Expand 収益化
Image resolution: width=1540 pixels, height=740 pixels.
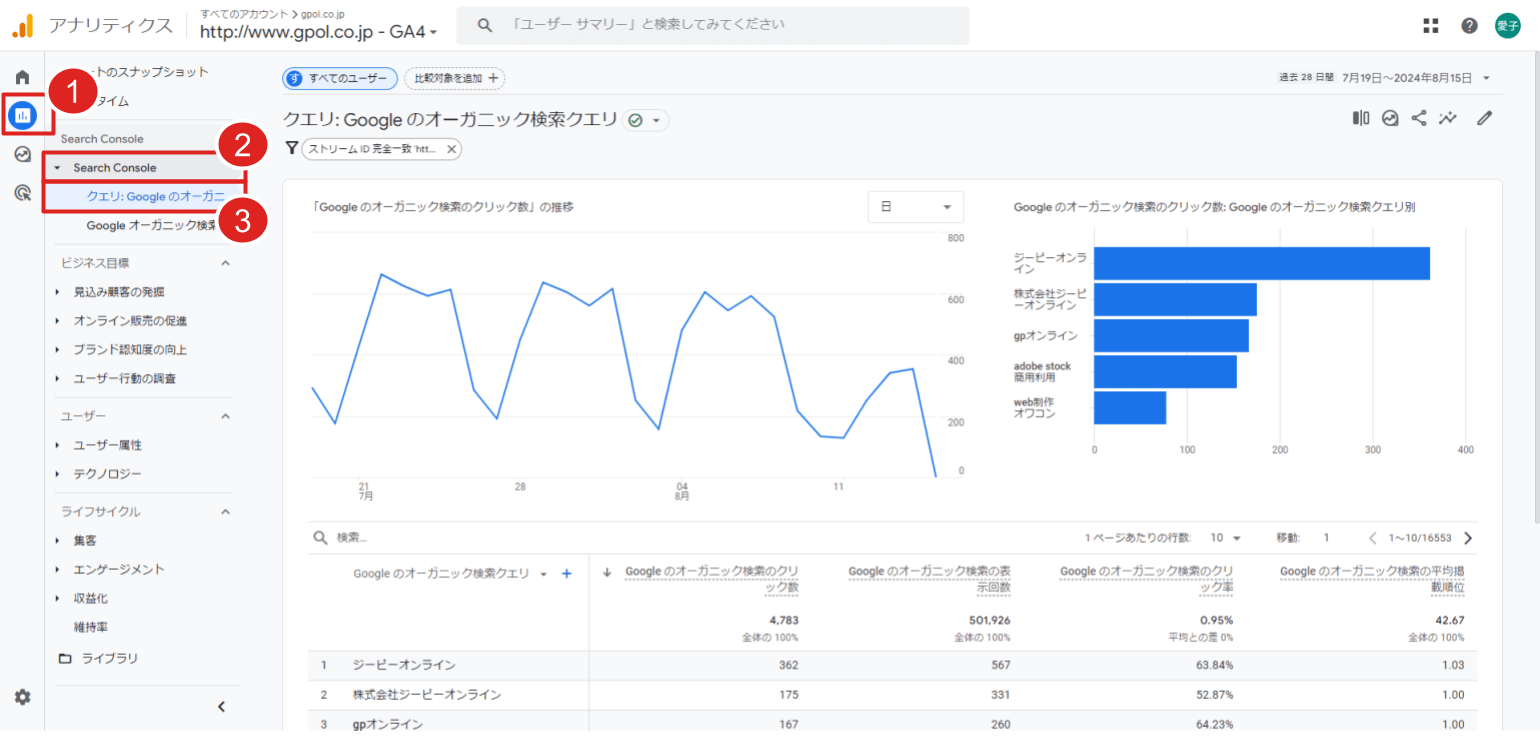58,598
